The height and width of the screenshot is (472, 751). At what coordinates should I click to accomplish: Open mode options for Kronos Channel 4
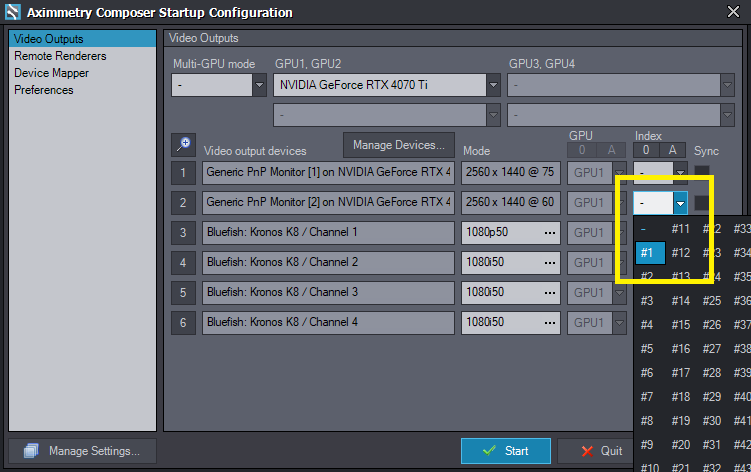548,324
